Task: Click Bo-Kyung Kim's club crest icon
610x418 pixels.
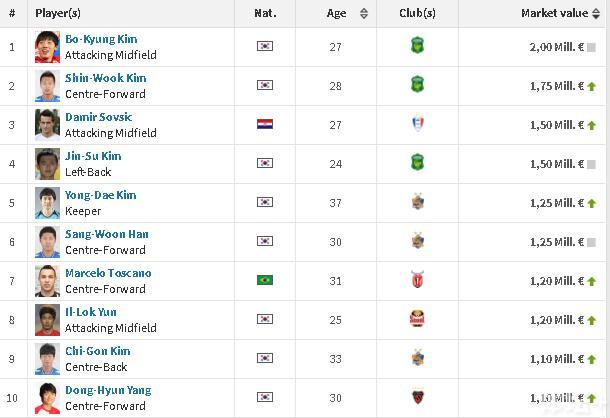Action: point(417,46)
